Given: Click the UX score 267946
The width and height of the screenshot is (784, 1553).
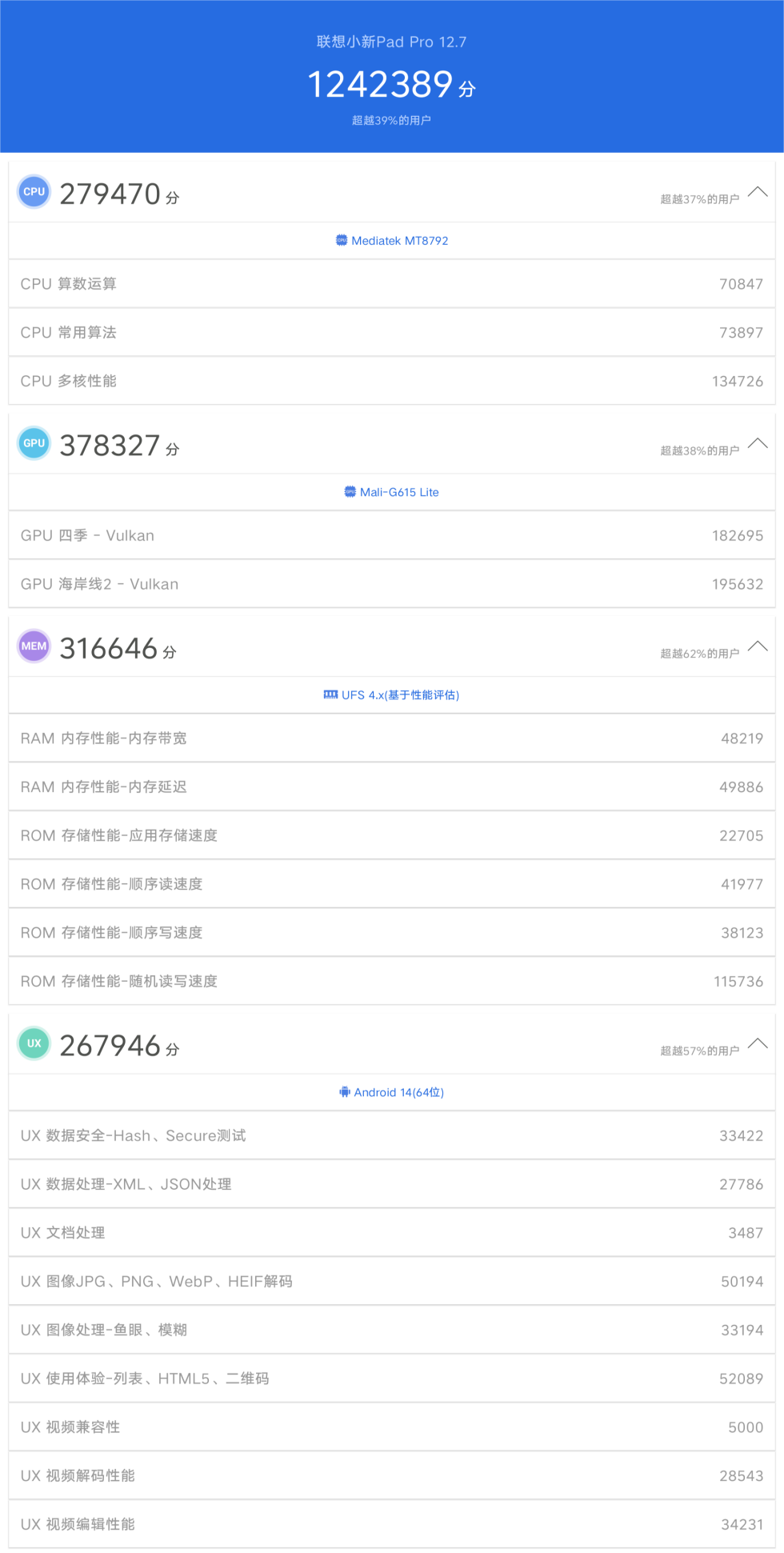Looking at the screenshot, I should (110, 1045).
